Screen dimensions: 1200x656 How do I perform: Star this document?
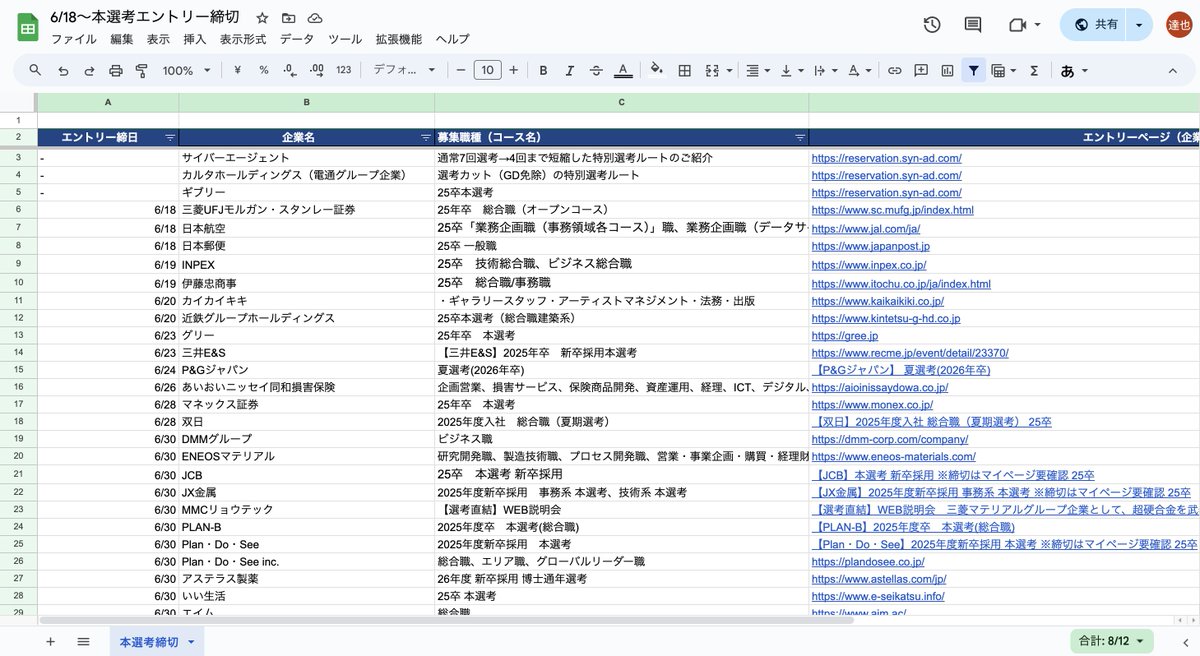click(262, 18)
